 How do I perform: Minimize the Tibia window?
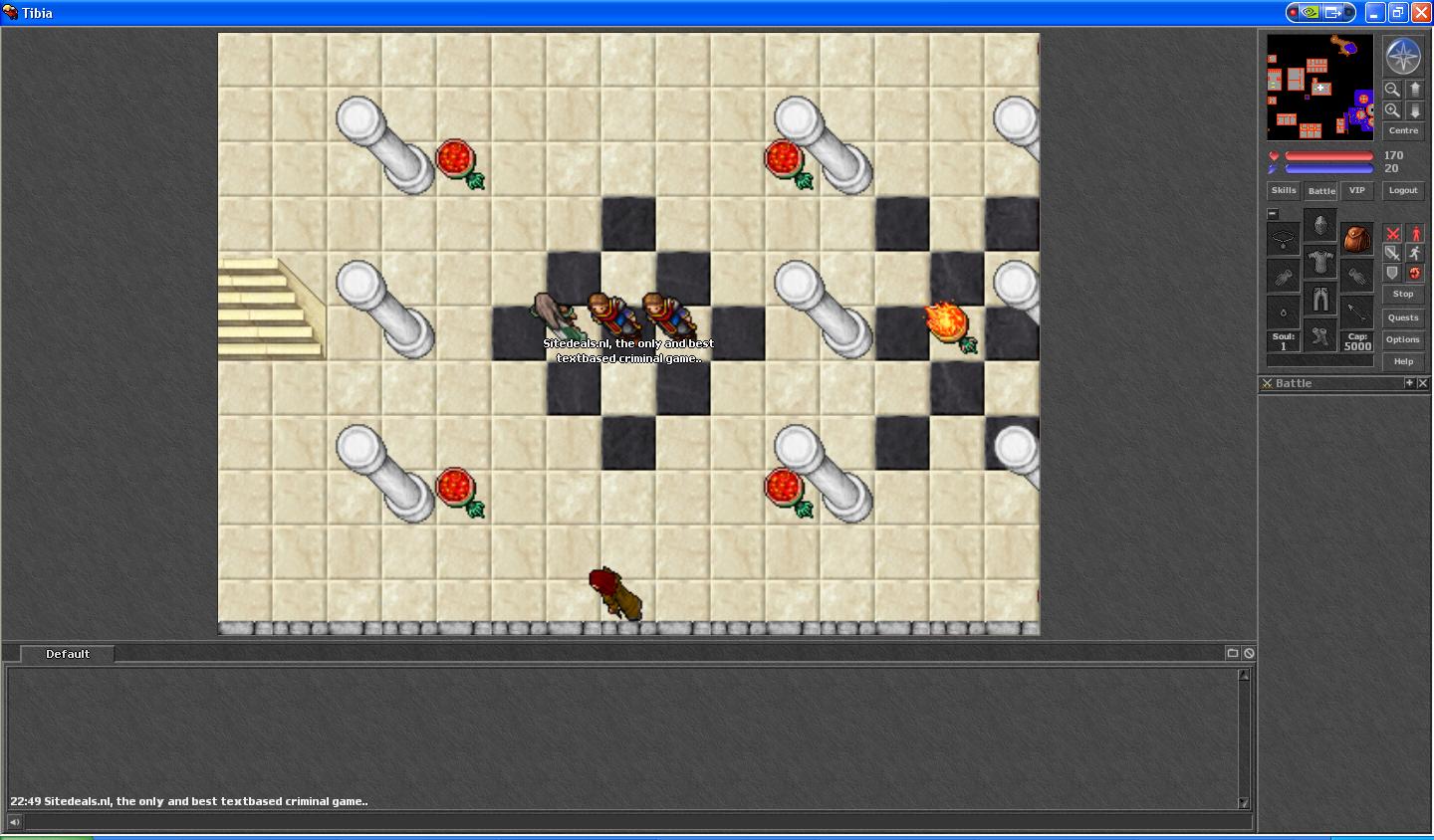coord(1375,13)
